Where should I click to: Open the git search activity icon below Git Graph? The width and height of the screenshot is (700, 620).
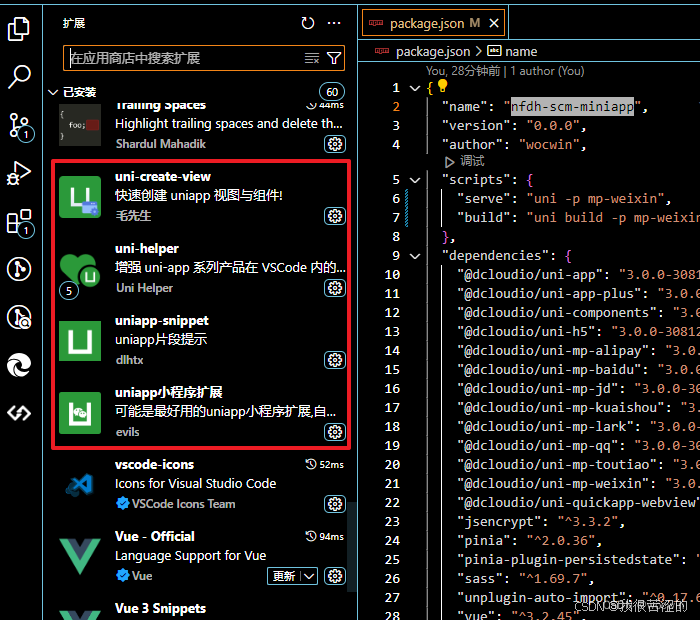point(19,317)
